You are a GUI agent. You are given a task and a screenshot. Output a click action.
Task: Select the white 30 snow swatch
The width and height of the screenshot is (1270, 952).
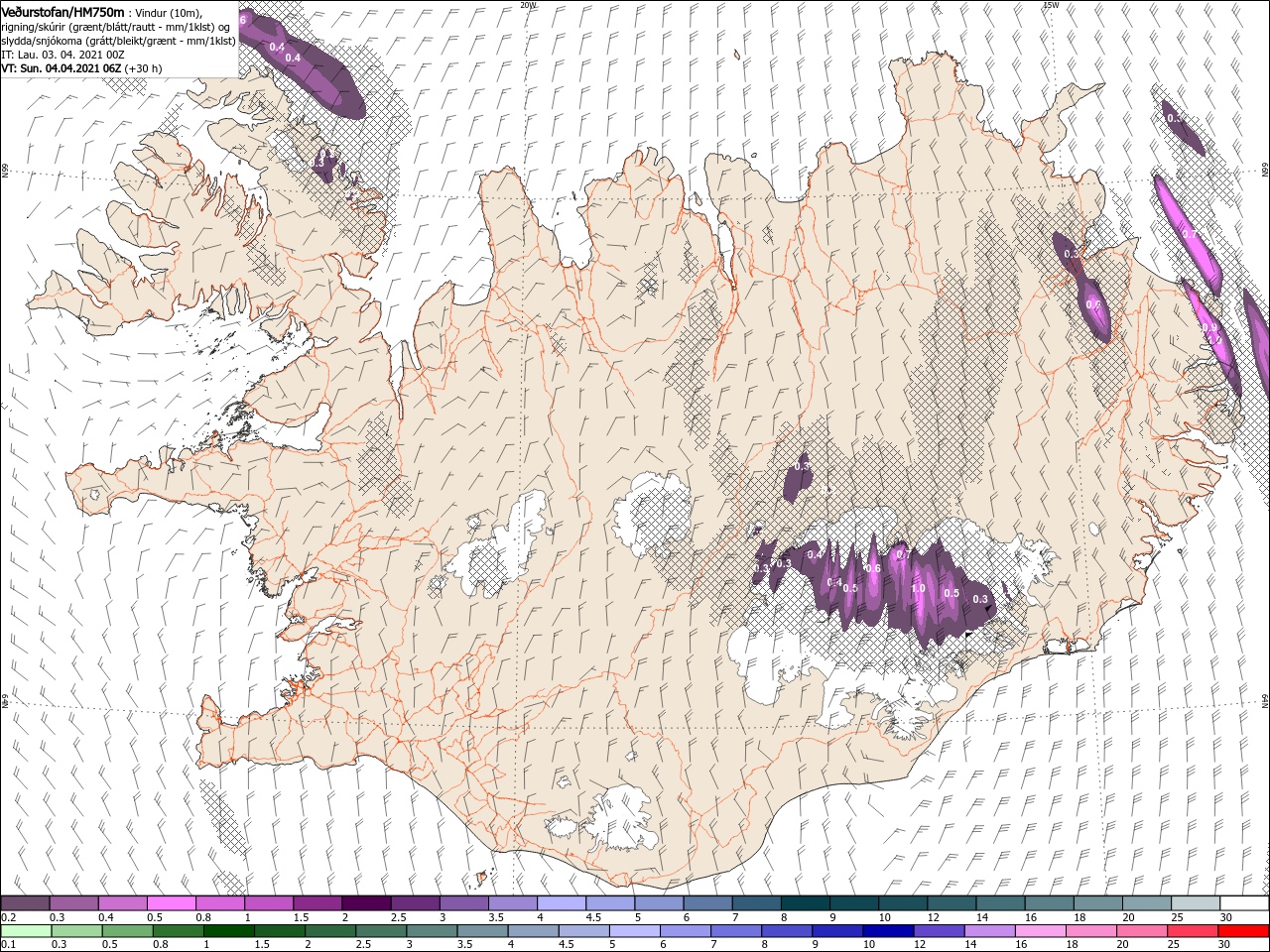[x=1244, y=903]
